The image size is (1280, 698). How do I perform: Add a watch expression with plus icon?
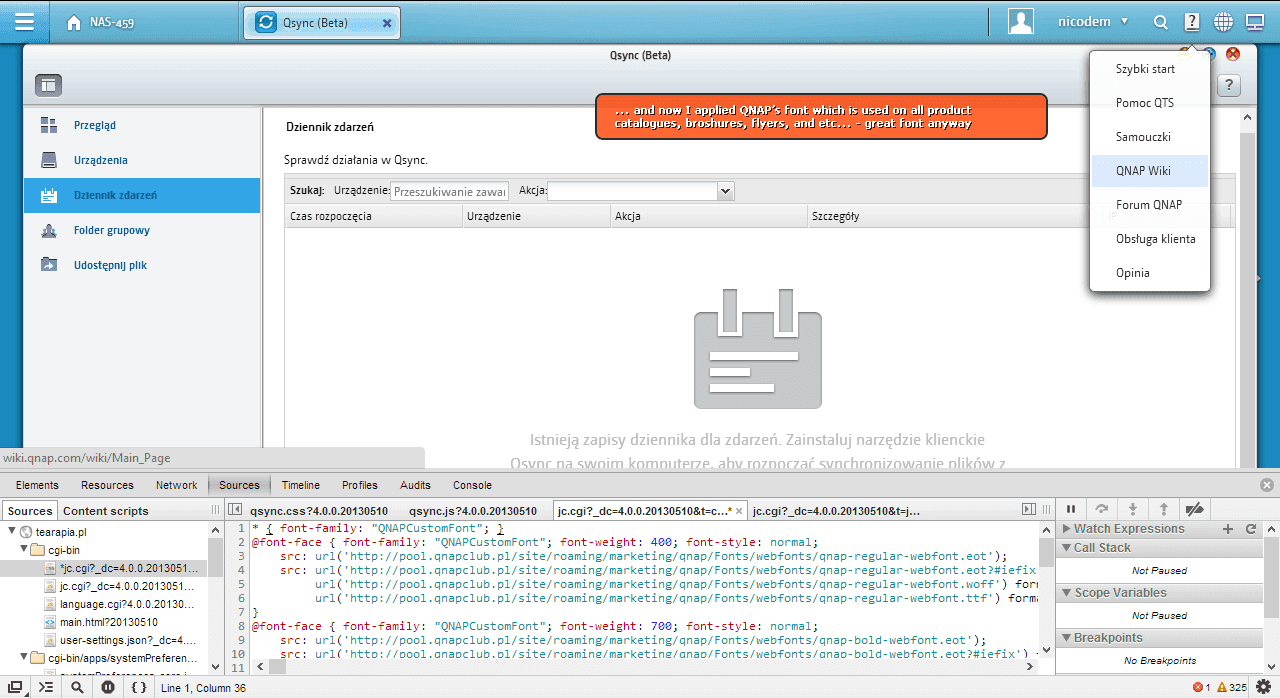coord(1229,529)
